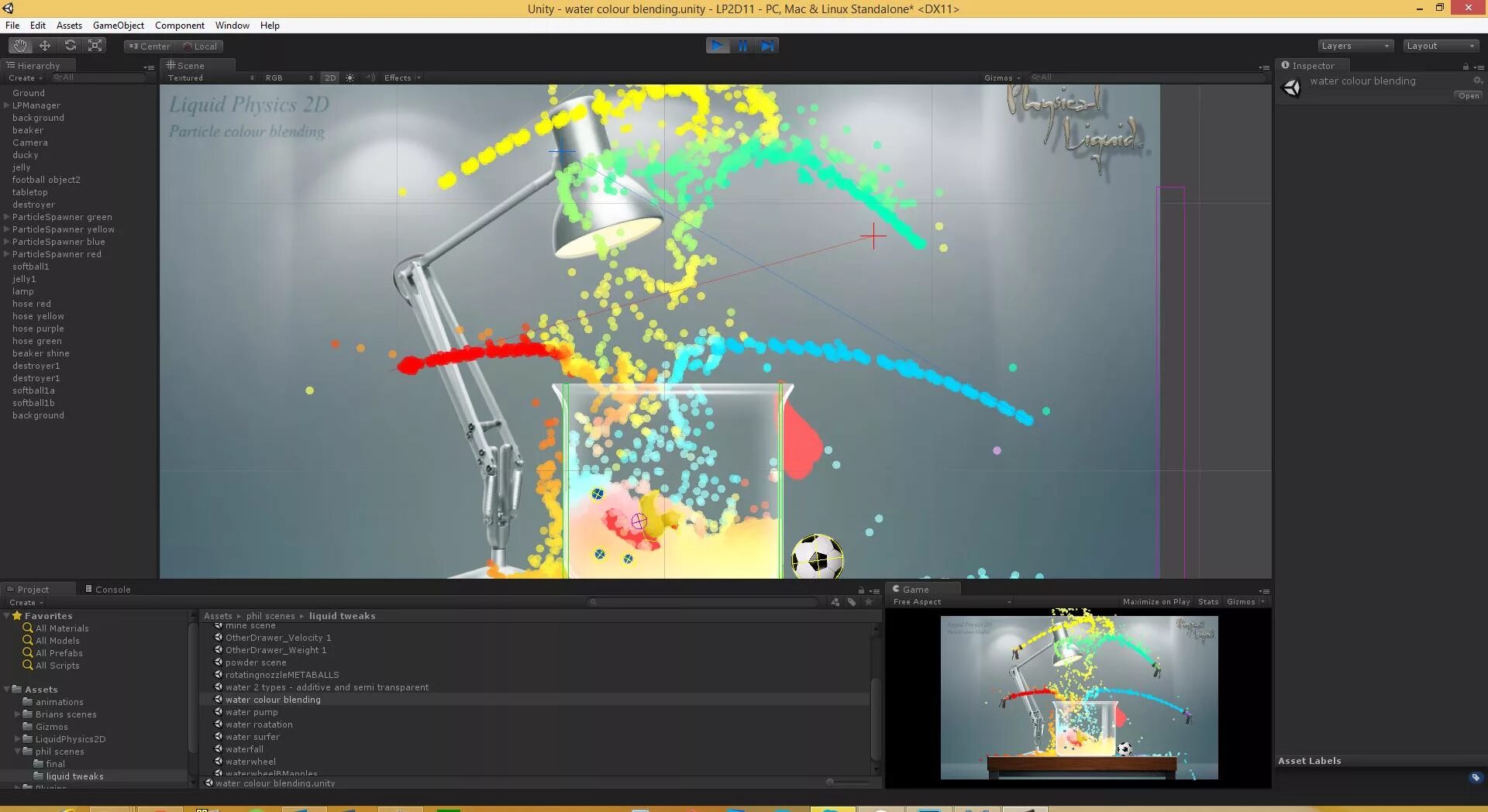Click the Asset Labels tag icon
1488x812 pixels.
tap(1476, 777)
